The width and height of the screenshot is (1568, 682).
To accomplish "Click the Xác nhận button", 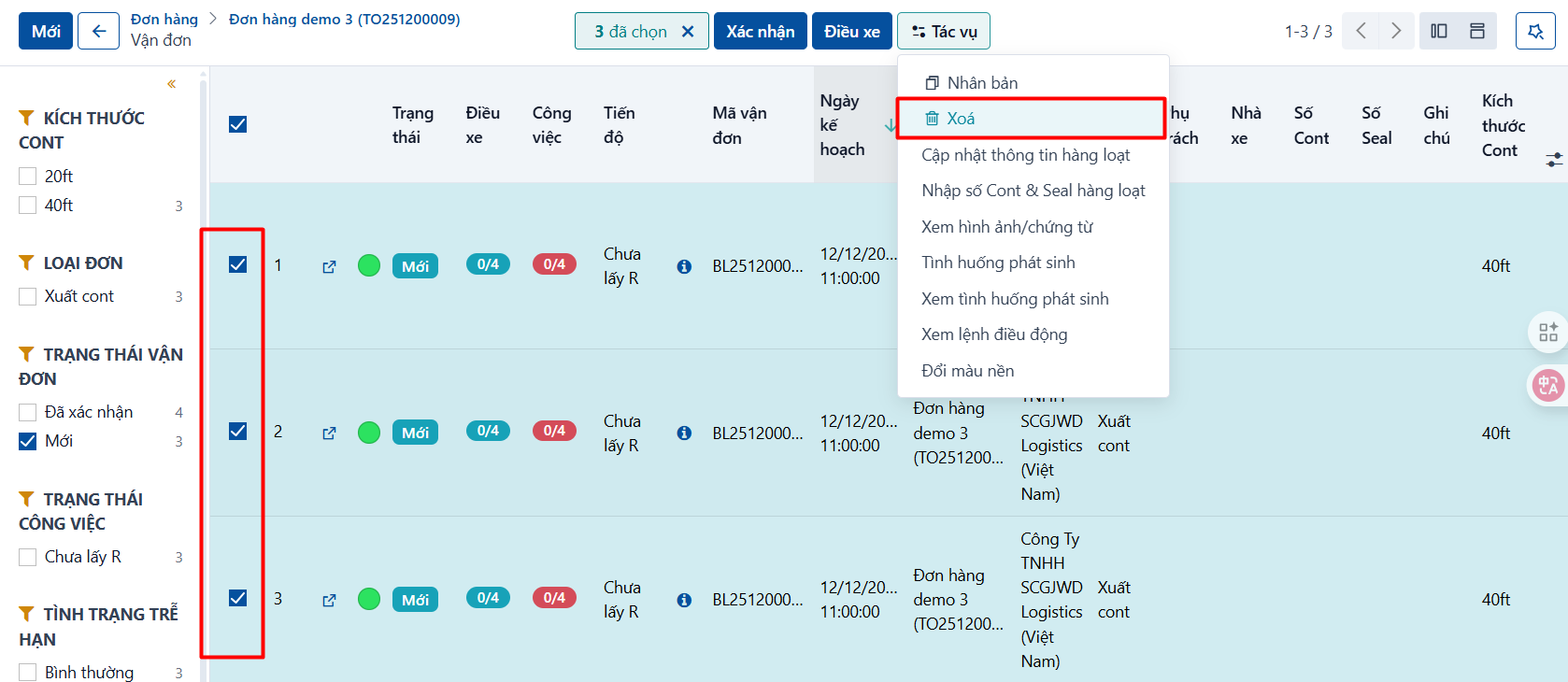I will tap(761, 31).
